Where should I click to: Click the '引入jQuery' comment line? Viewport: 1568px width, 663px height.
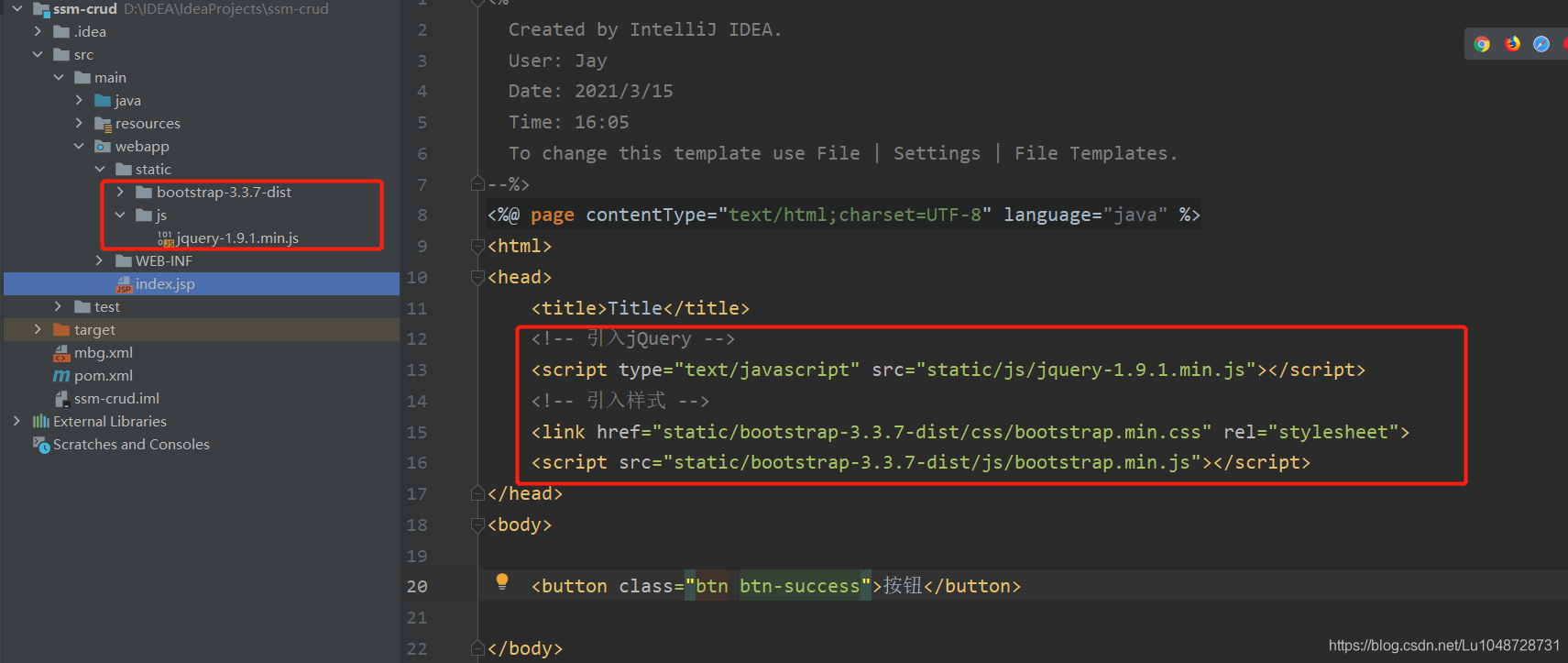633,338
